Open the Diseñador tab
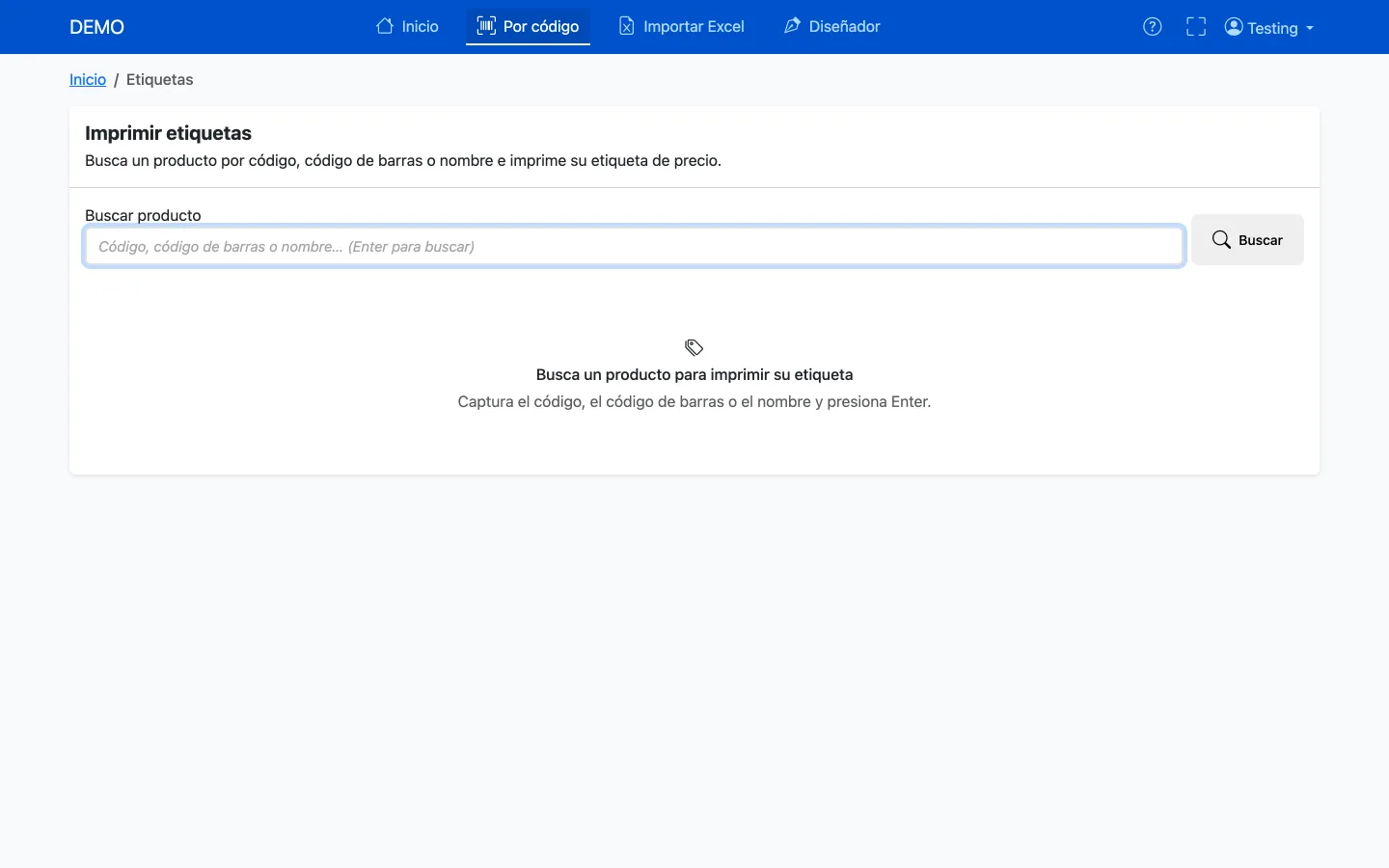This screenshot has width=1389, height=868. pos(831,26)
